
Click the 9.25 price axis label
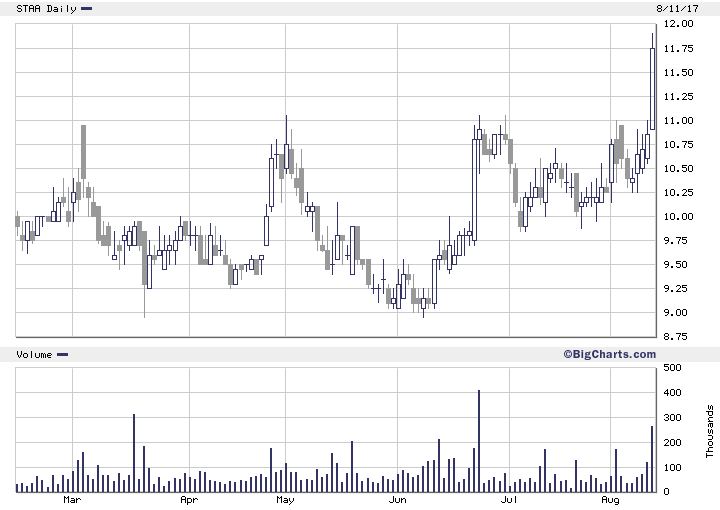675,288
